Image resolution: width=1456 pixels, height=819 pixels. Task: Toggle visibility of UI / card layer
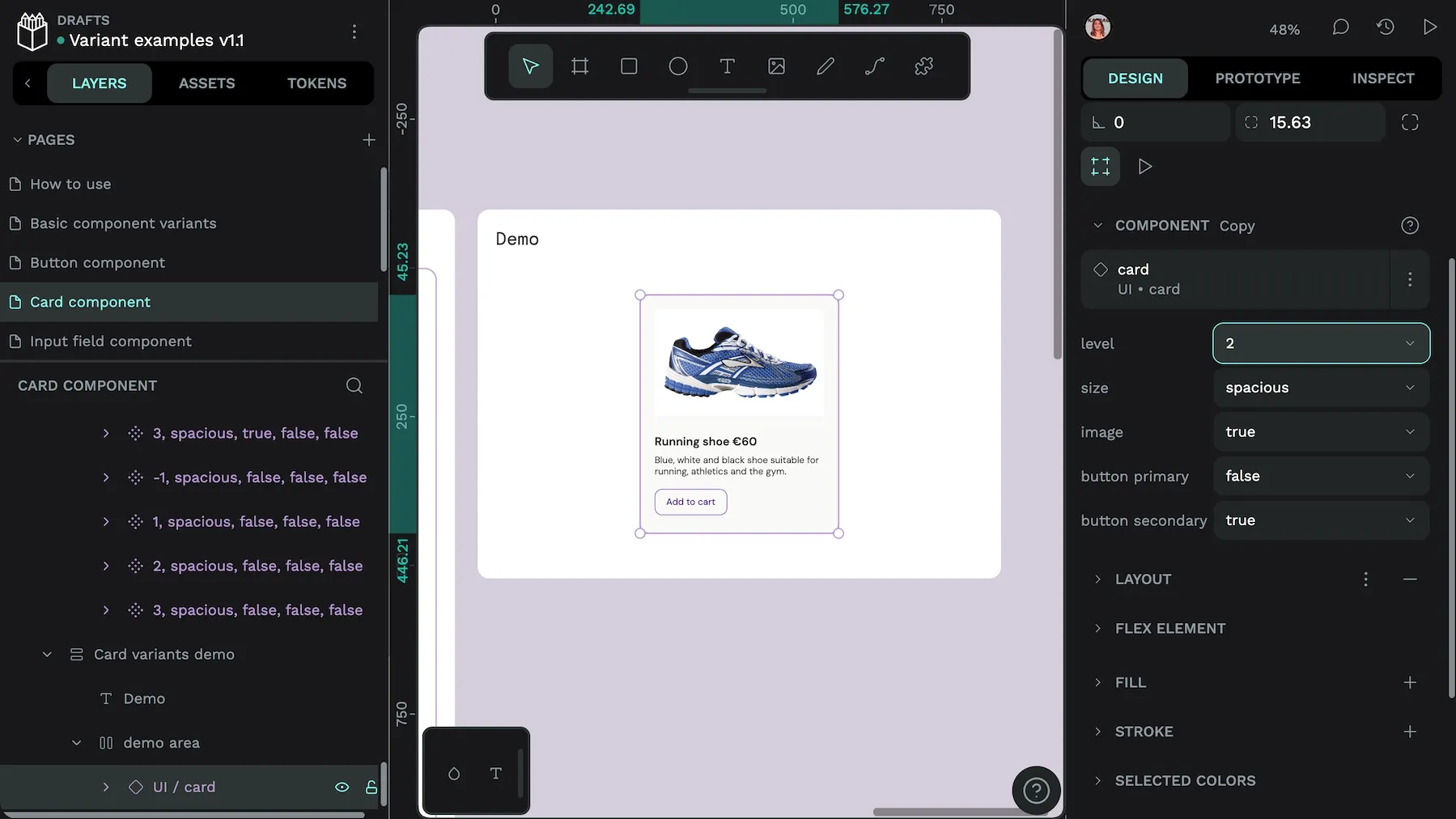pyautogui.click(x=342, y=787)
